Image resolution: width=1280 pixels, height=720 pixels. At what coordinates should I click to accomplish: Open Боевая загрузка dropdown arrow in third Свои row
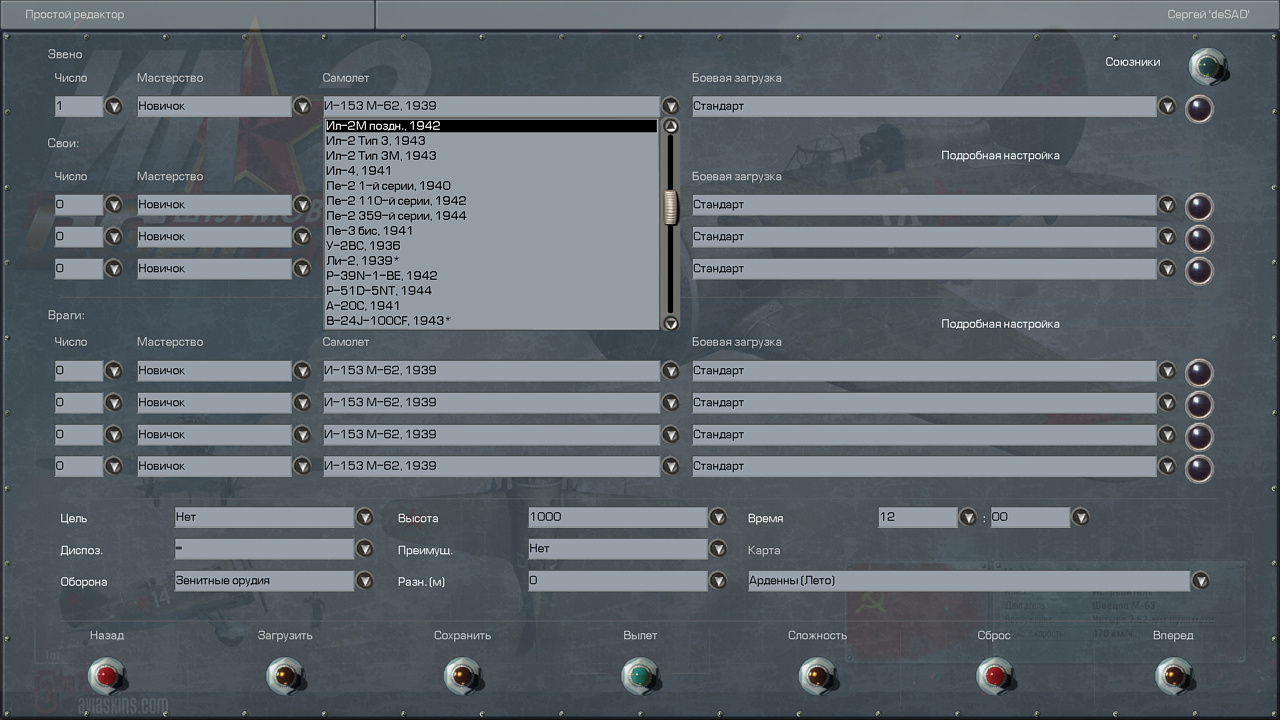pyautogui.click(x=1166, y=269)
